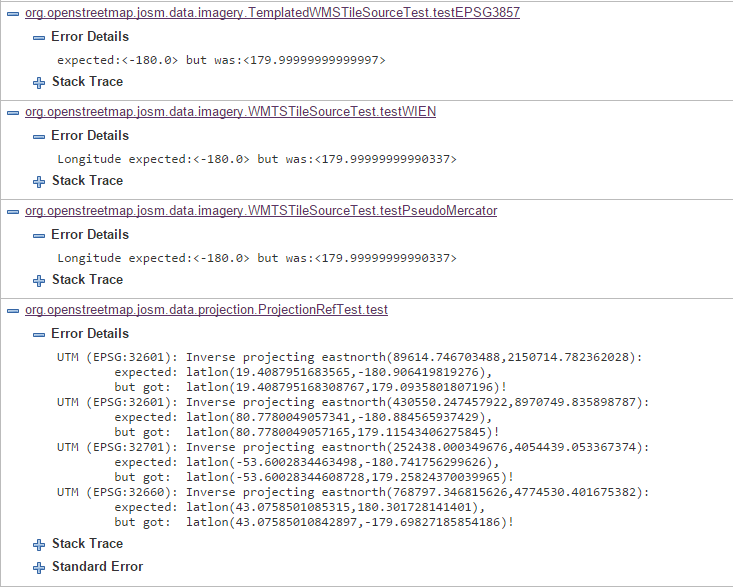Collapse Error Details under testWIEN
733x587 pixels.
click(x=39, y=136)
